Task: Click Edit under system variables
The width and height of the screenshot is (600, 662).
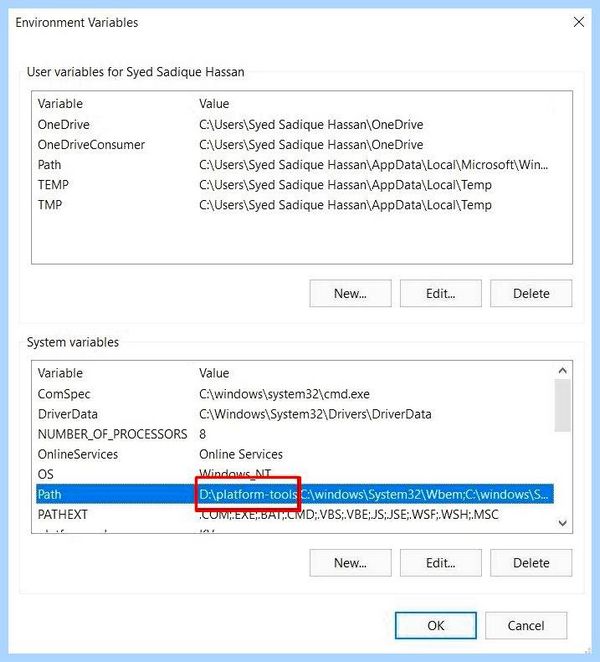Action: pyautogui.click(x=440, y=562)
